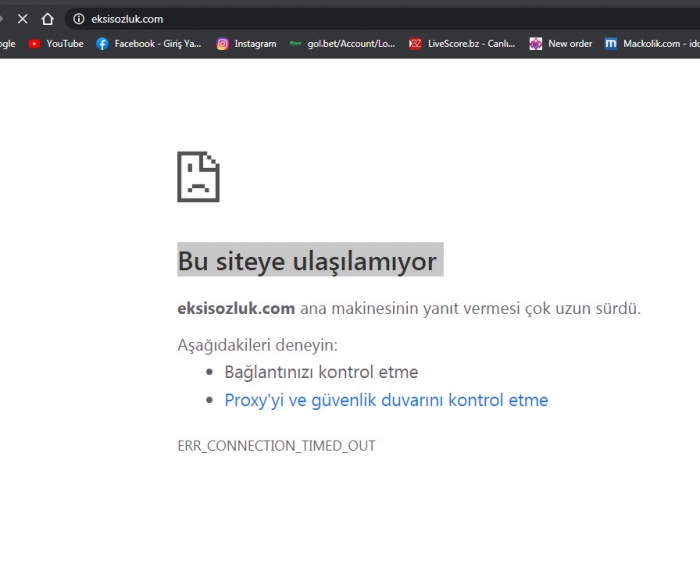Click the ERR_CONNECTION_TIMED_OUT error code
This screenshot has width=700, height=567.
(x=276, y=446)
